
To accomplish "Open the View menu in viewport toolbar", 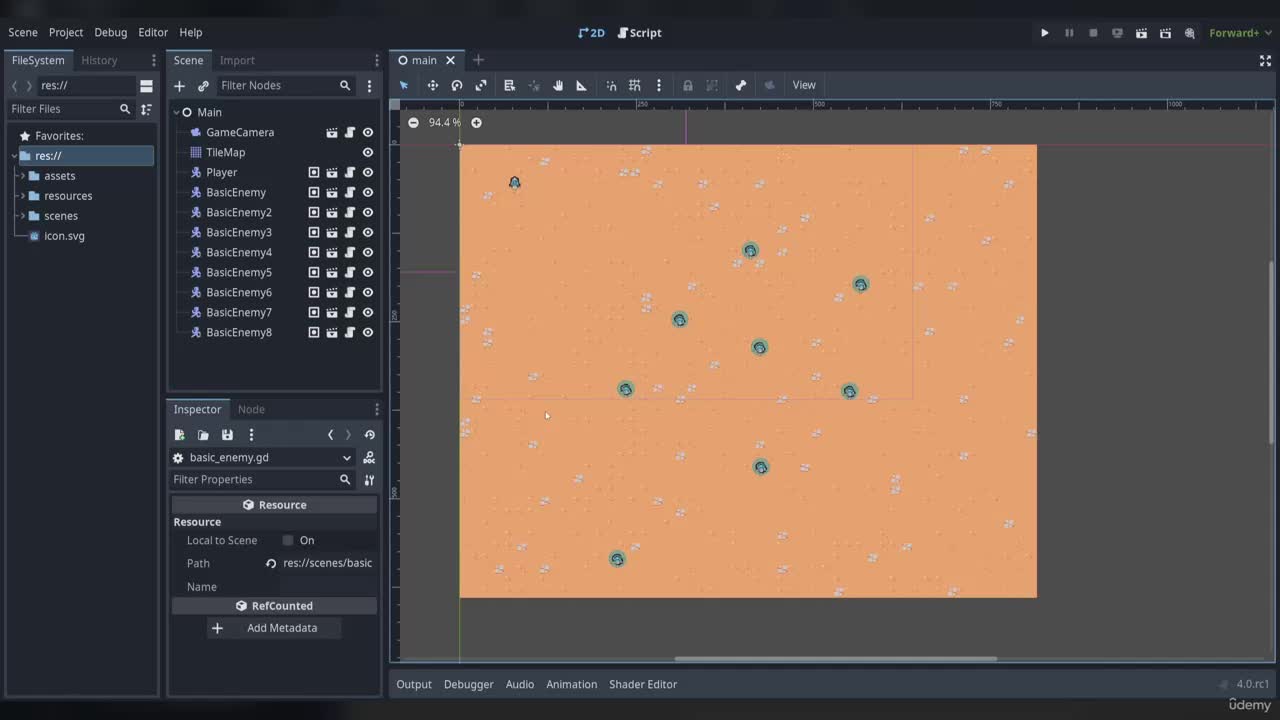I will [x=804, y=85].
